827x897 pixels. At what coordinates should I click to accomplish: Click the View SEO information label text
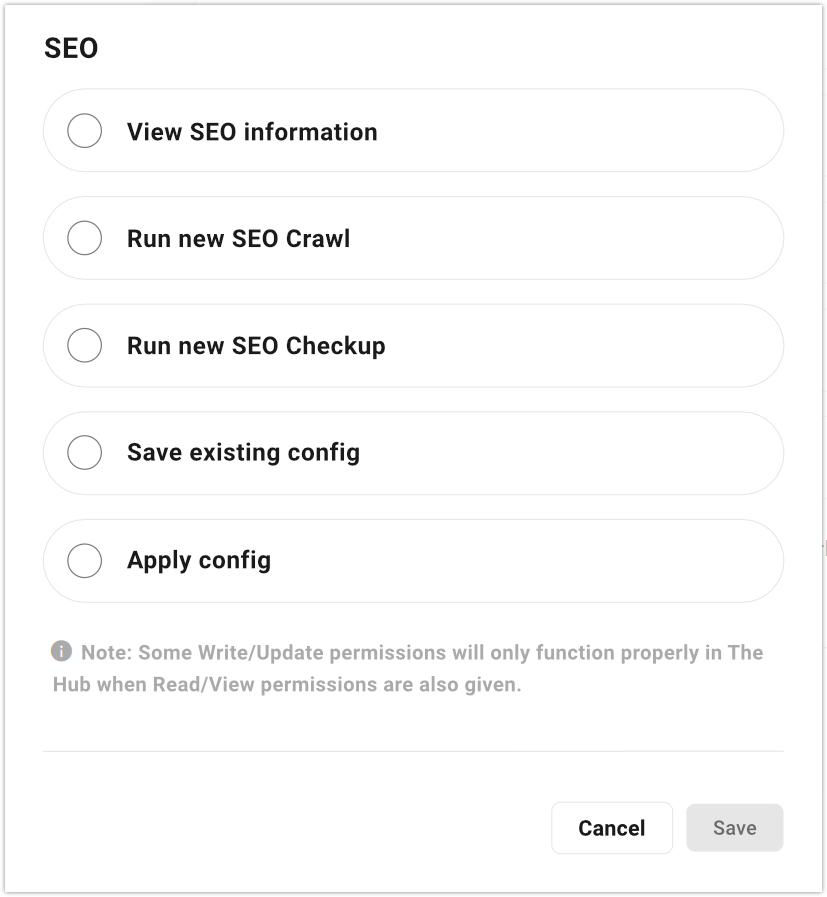[x=252, y=131]
